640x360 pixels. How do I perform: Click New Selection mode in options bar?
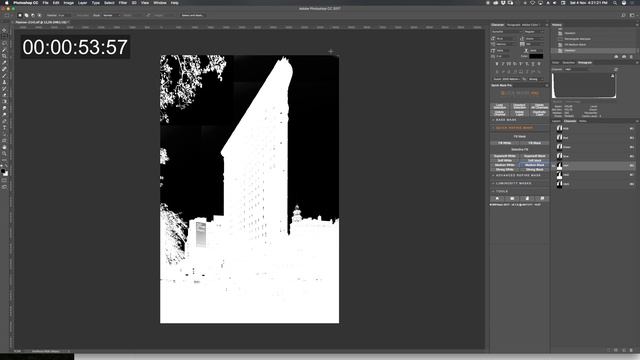20,15
